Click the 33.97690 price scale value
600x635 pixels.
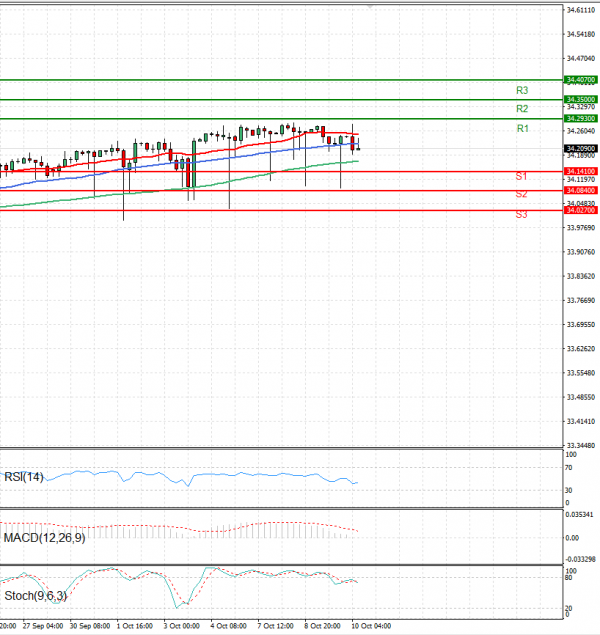pos(581,228)
